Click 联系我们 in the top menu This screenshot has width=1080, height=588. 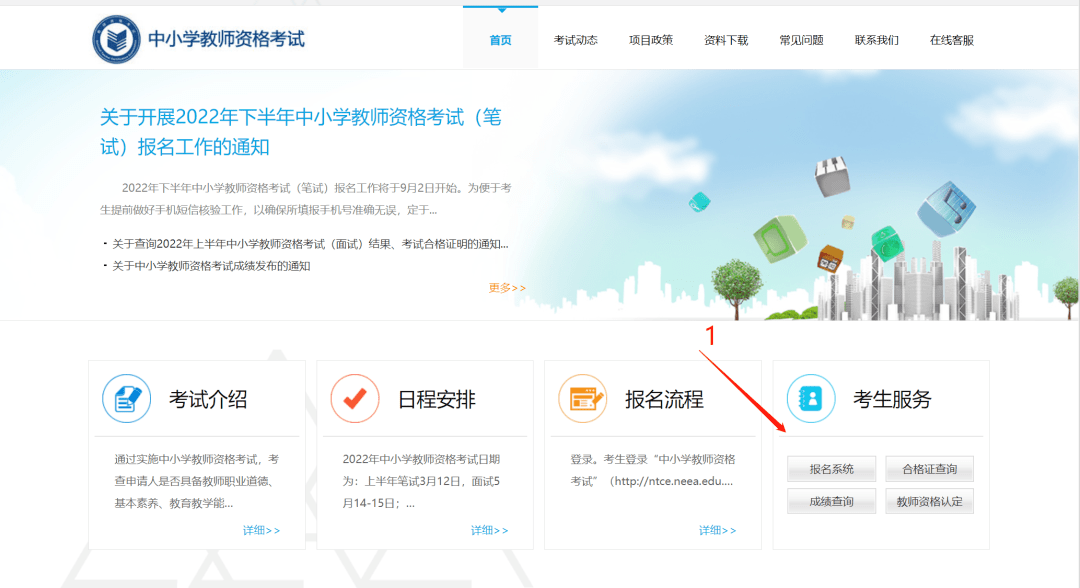876,40
